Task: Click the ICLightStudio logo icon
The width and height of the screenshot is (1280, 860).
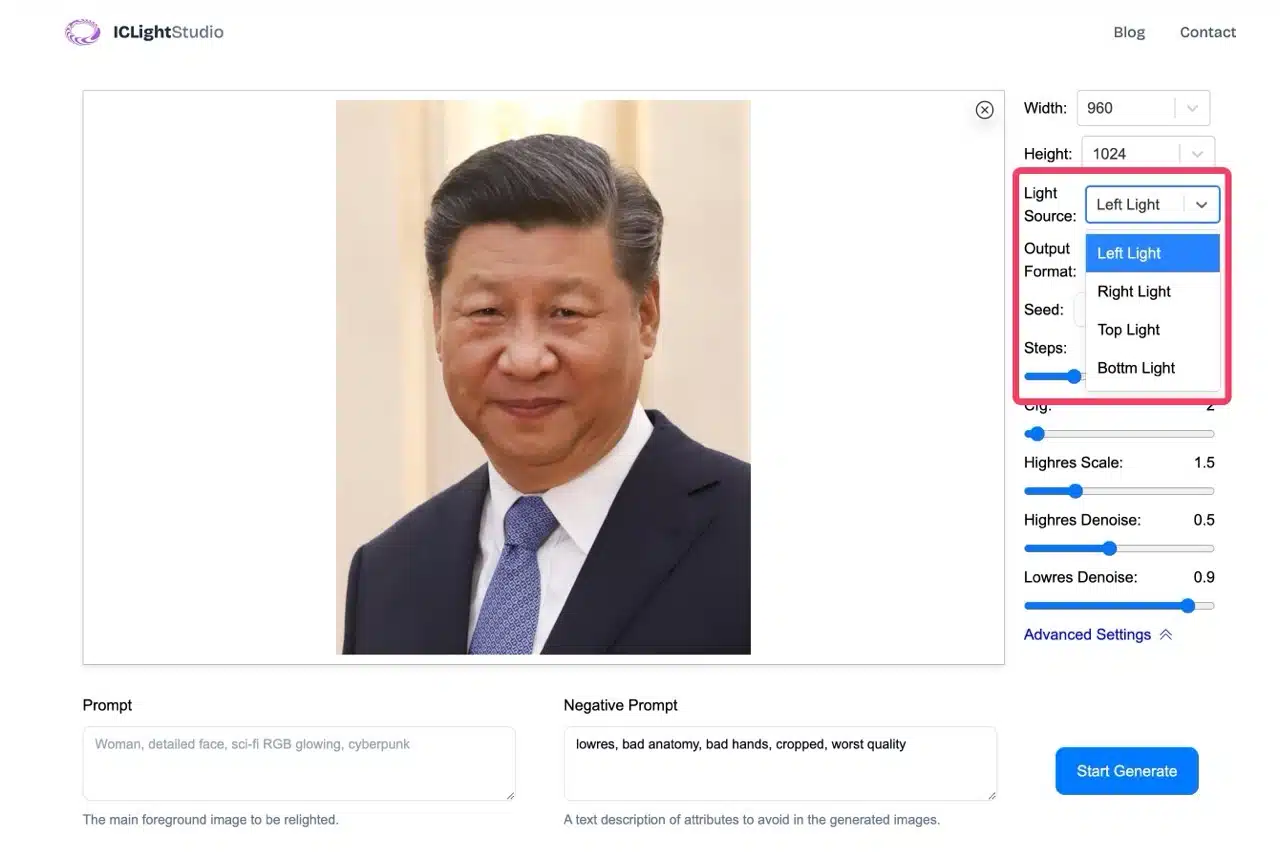Action: 82,32
